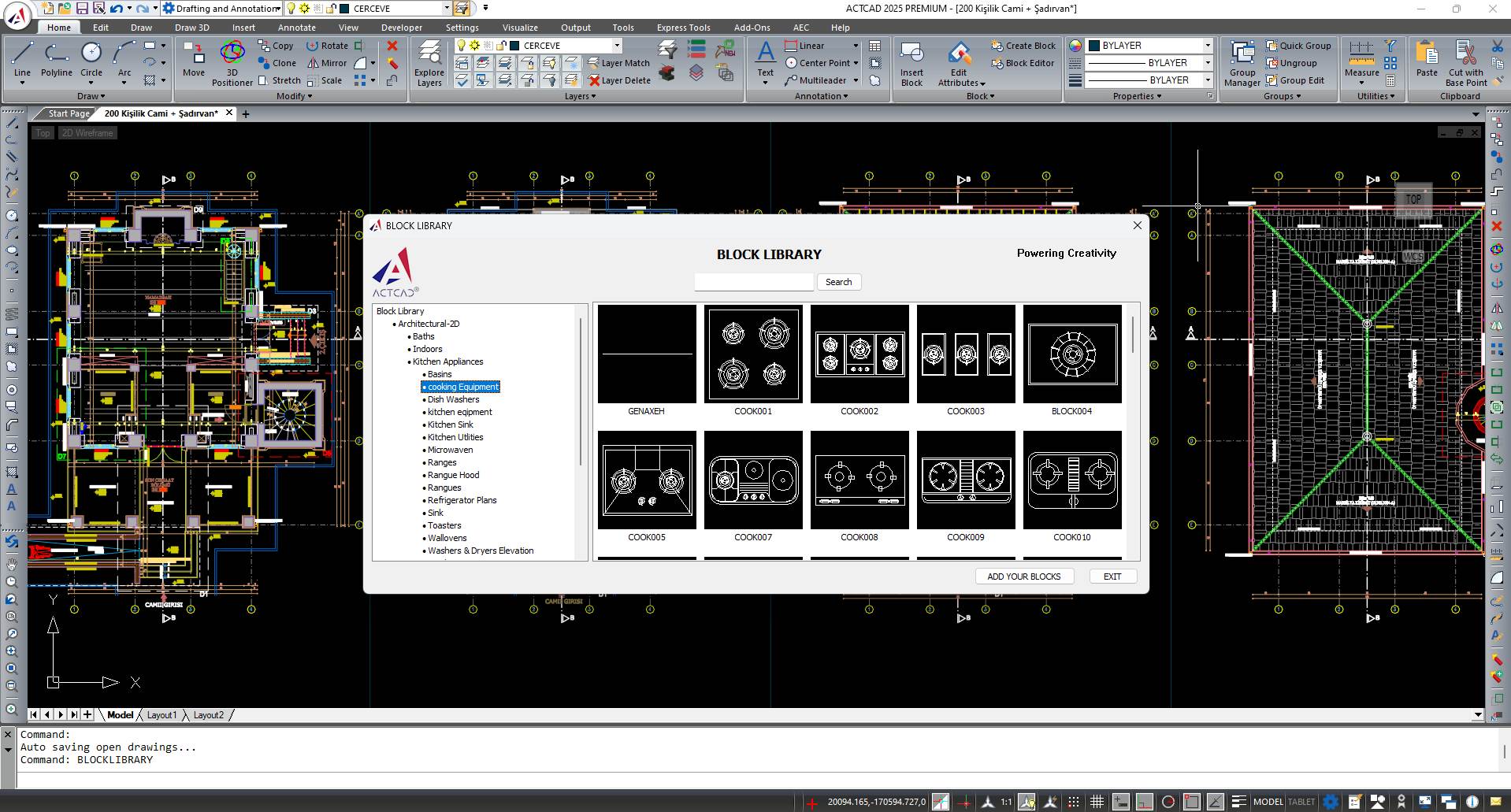This screenshot has height=812, width=1511.
Task: Click the Stretch tool
Action: 279,80
